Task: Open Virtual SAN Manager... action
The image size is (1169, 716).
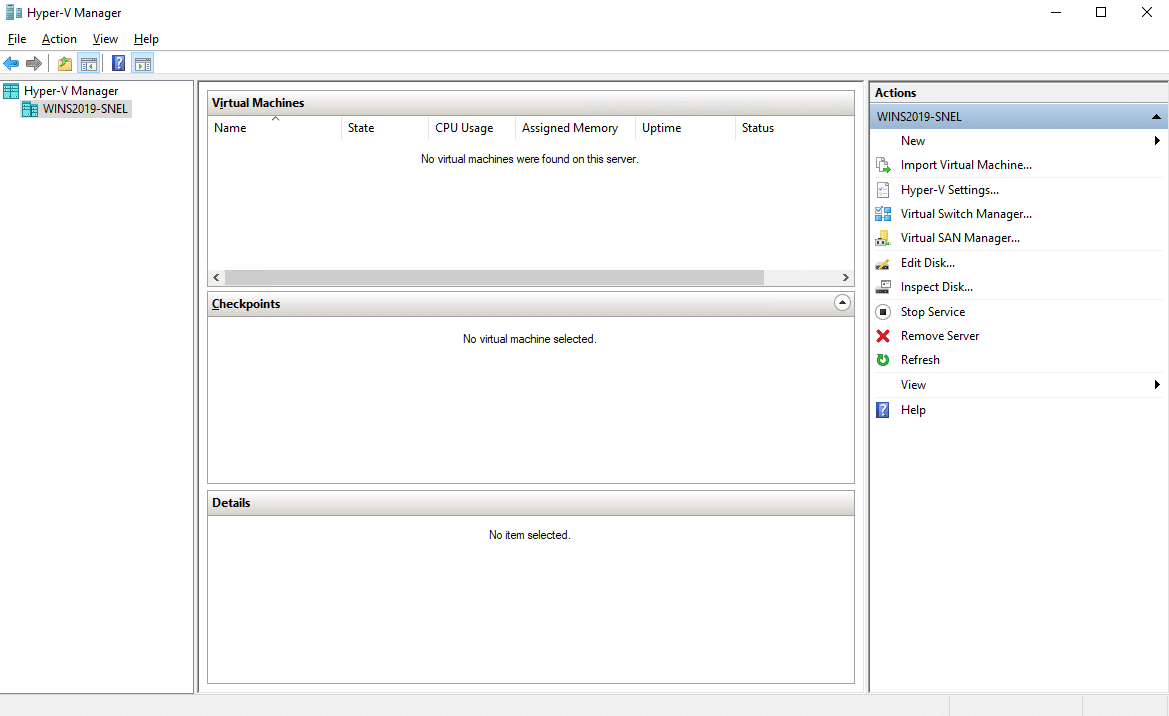Action: click(x=960, y=238)
